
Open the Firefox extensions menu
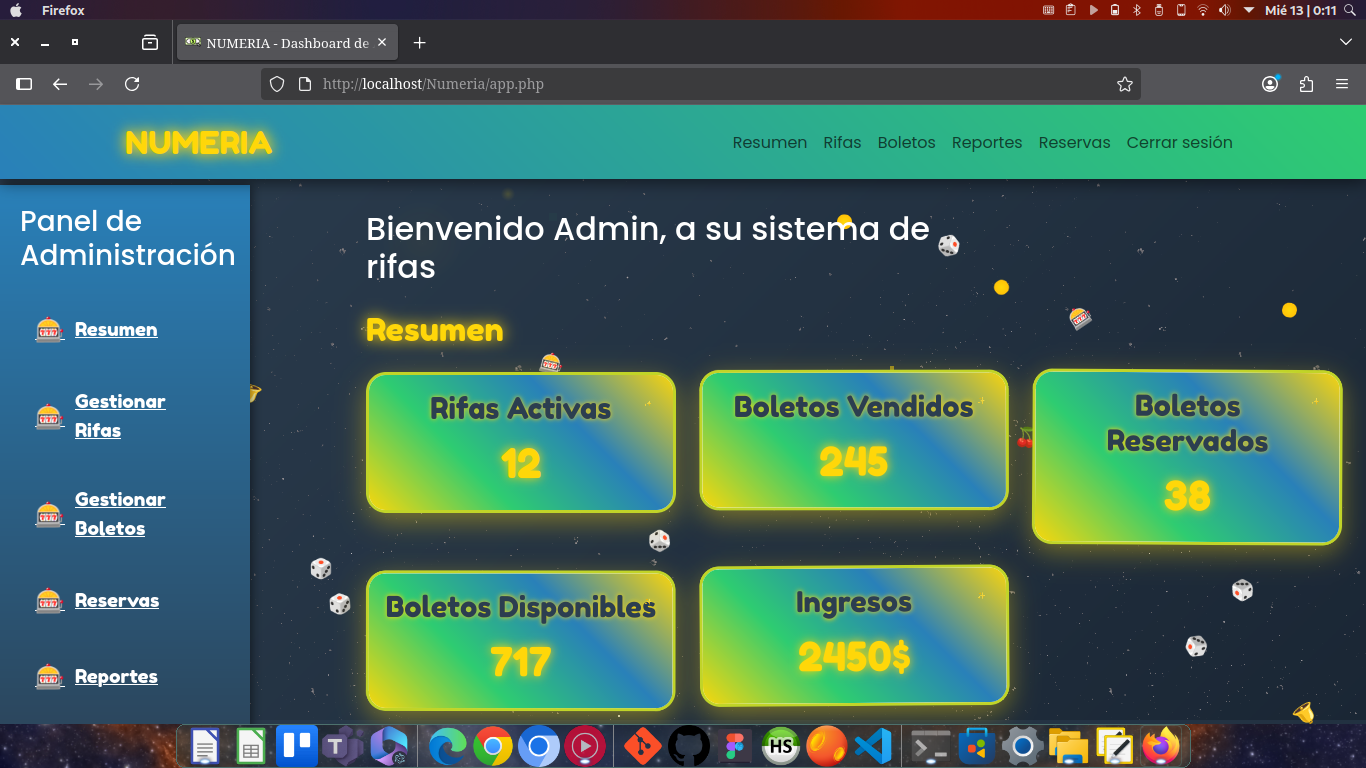coord(1306,84)
